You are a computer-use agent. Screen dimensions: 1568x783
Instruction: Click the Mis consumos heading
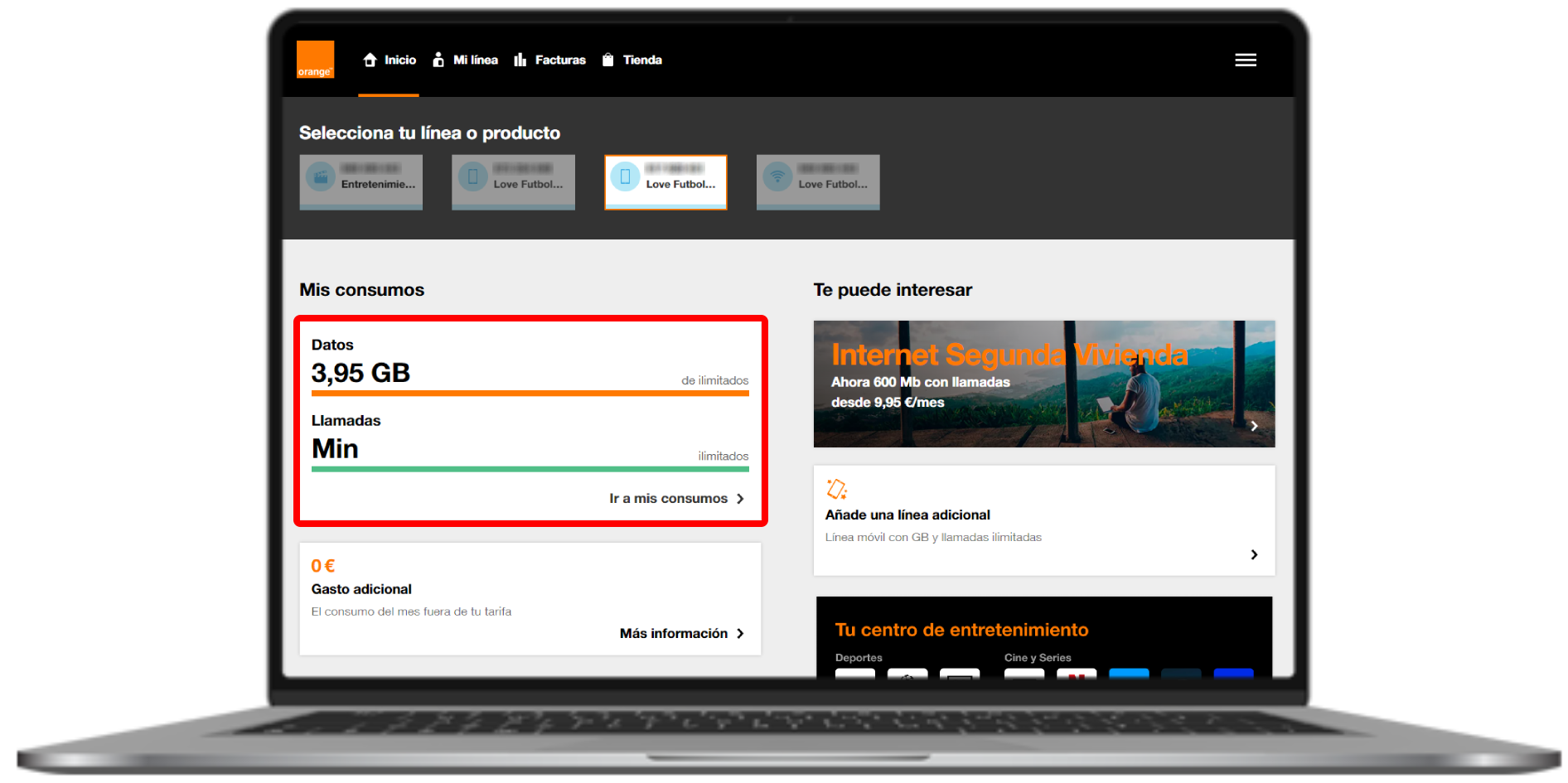(x=361, y=290)
